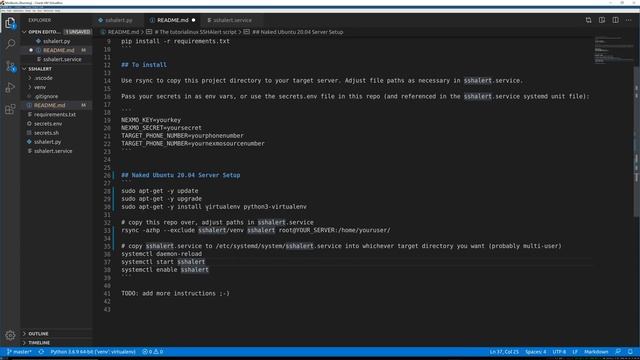Open README.md in the file tree
640x360 pixels.
coord(49,105)
